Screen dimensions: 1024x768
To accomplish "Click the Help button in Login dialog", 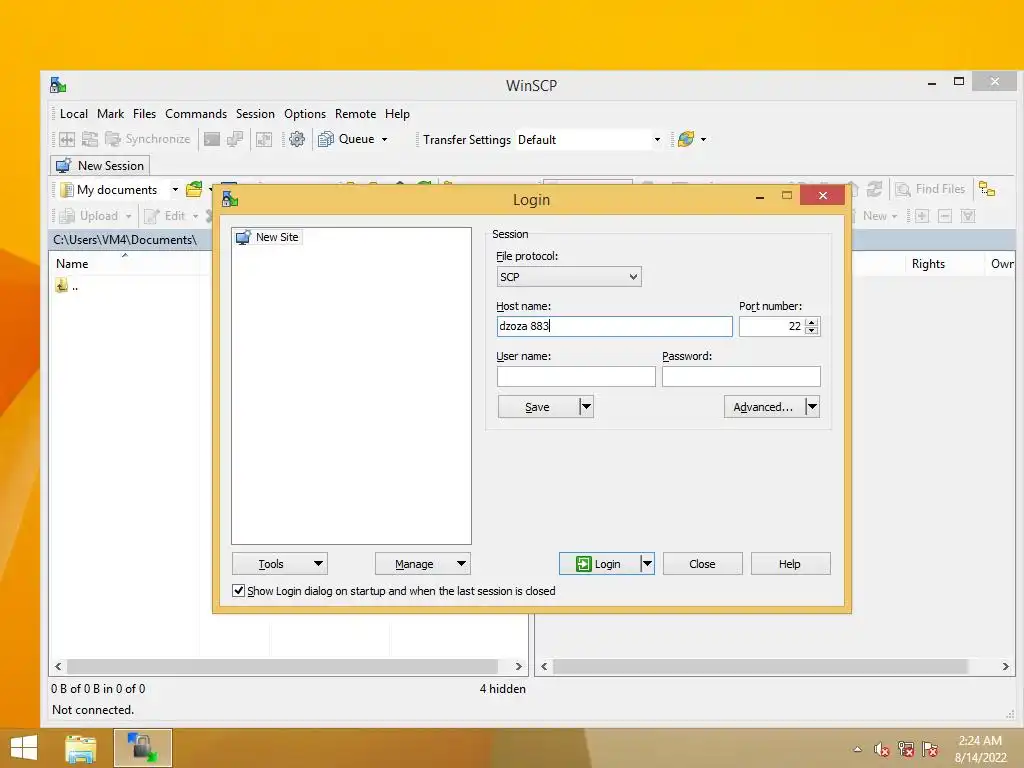I will [790, 564].
